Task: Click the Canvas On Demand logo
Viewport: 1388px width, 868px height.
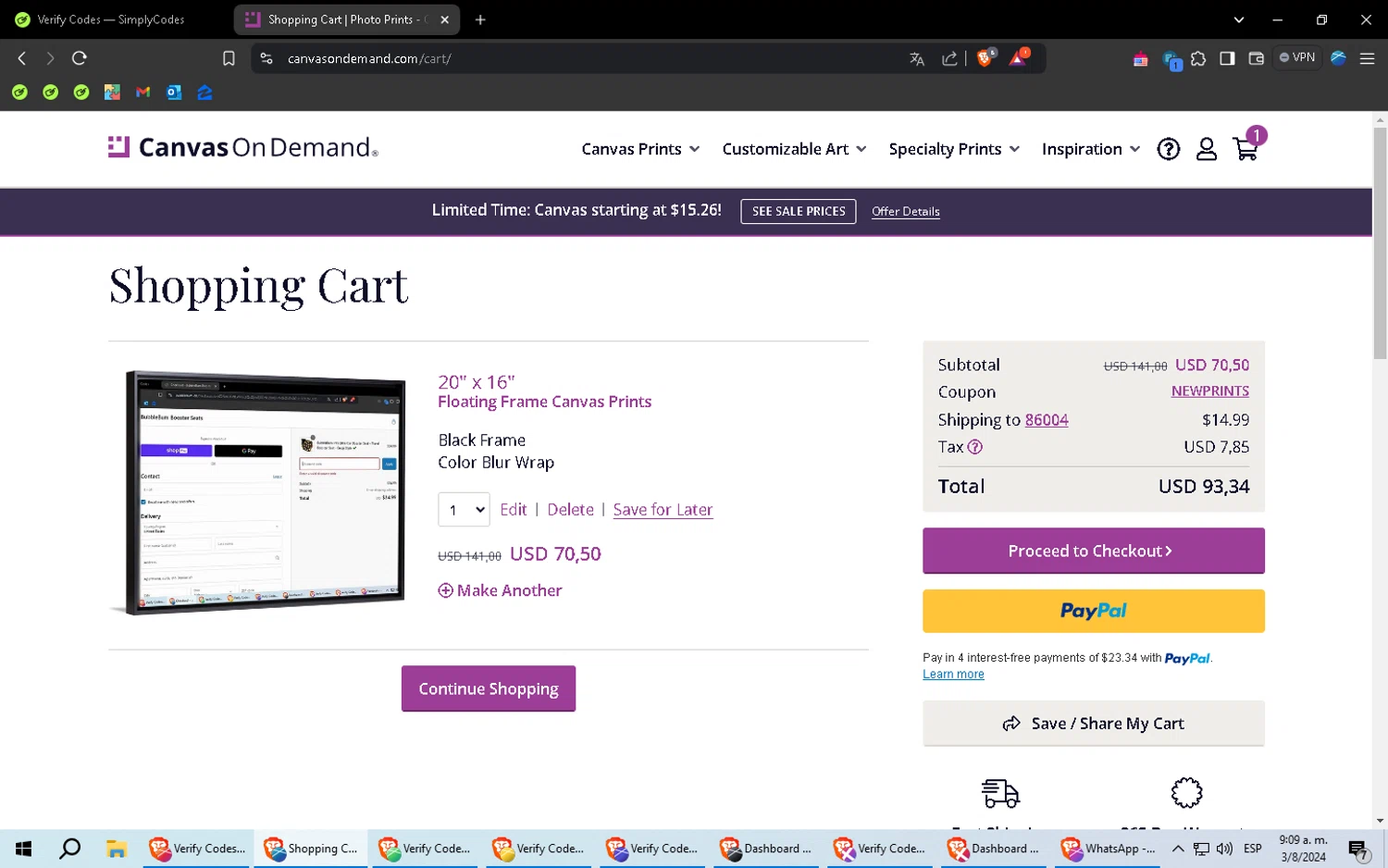Action: click(243, 147)
